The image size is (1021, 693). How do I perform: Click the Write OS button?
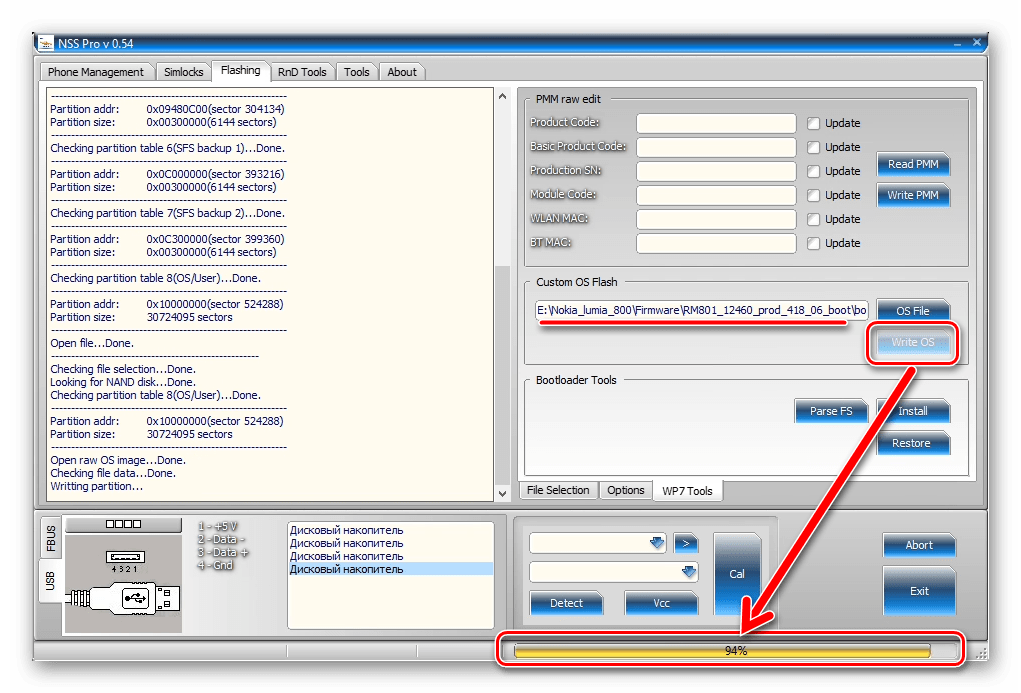tap(912, 342)
